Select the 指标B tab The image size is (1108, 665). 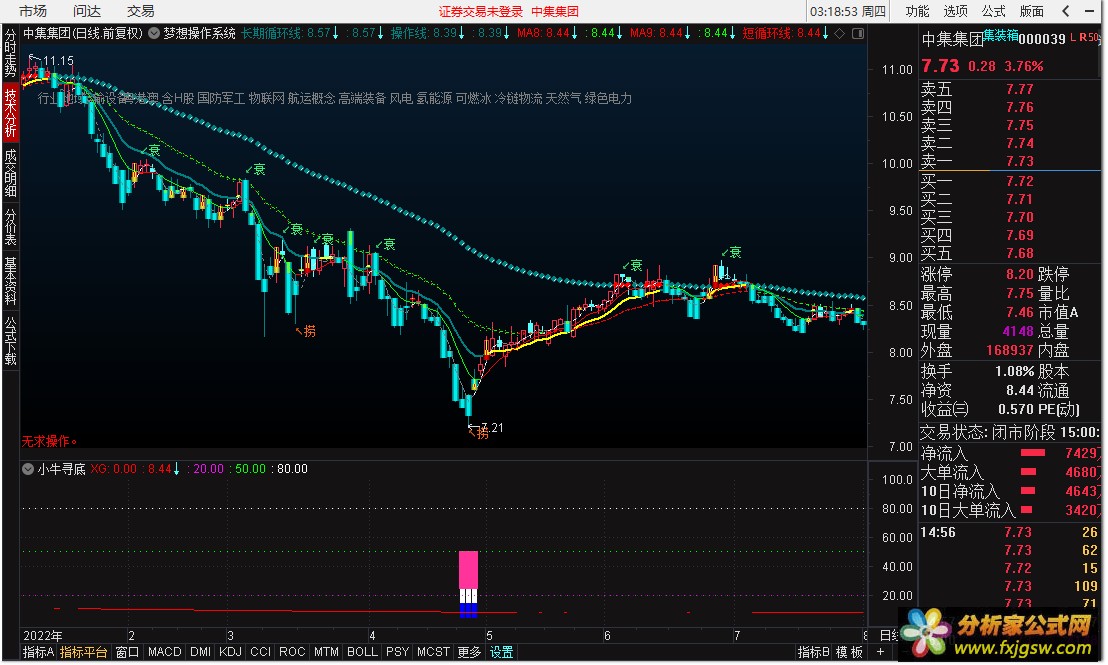[813, 652]
